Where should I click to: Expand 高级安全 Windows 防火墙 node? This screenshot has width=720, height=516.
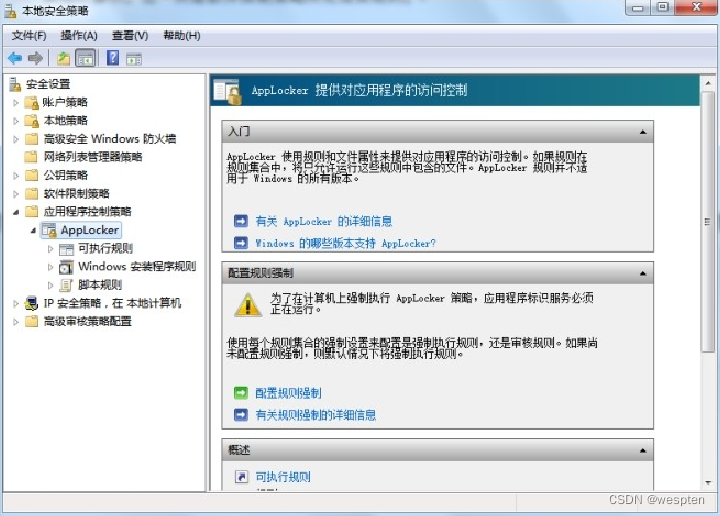tap(16, 139)
